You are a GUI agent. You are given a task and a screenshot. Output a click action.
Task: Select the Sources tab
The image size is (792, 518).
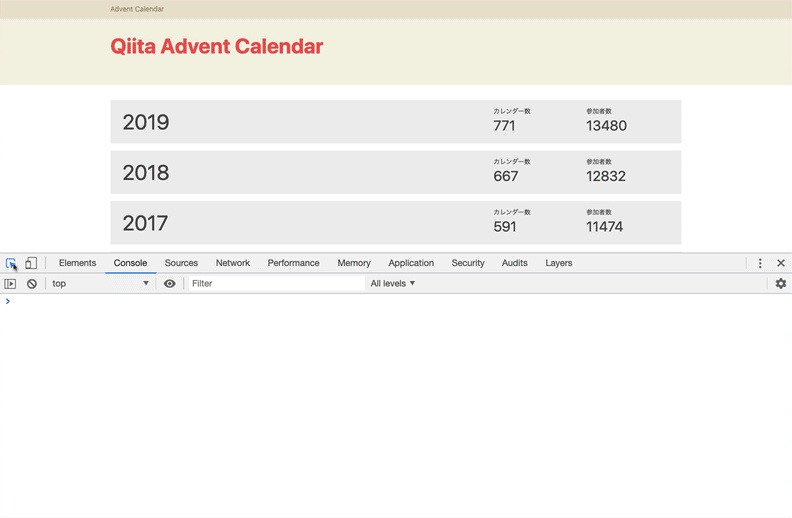[181, 263]
